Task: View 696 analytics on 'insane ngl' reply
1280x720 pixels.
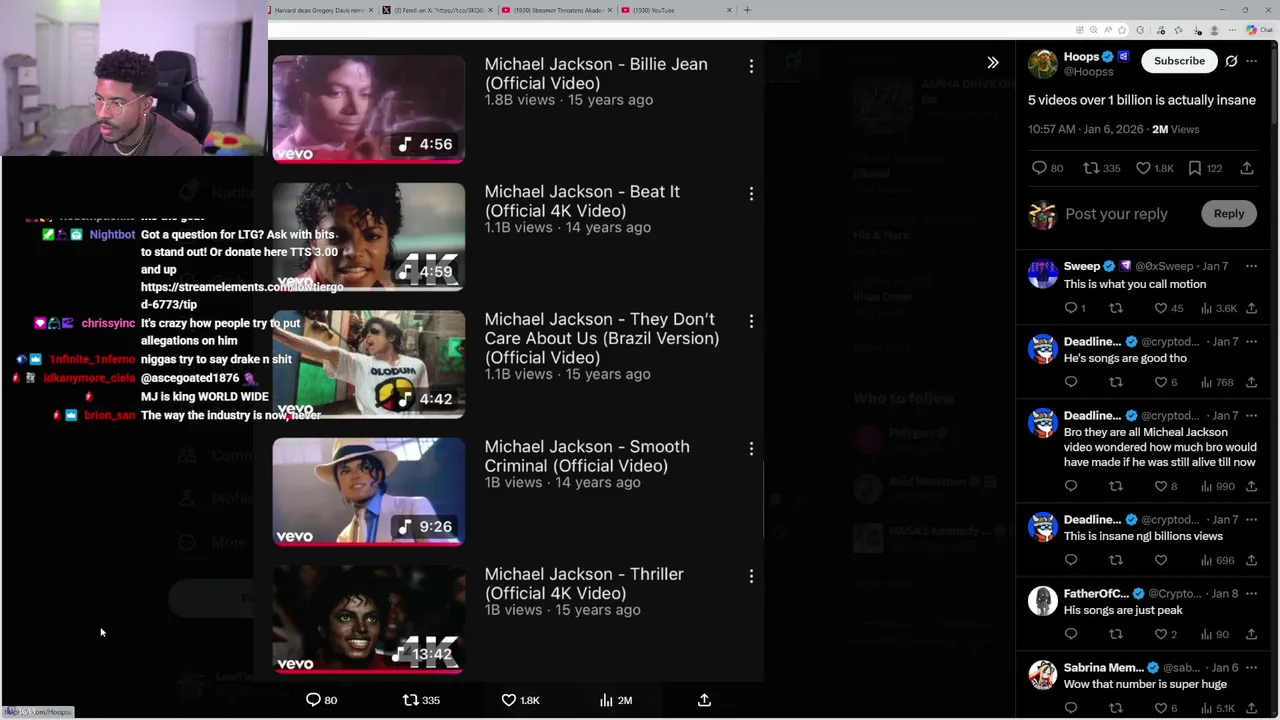Action: 1216,560
